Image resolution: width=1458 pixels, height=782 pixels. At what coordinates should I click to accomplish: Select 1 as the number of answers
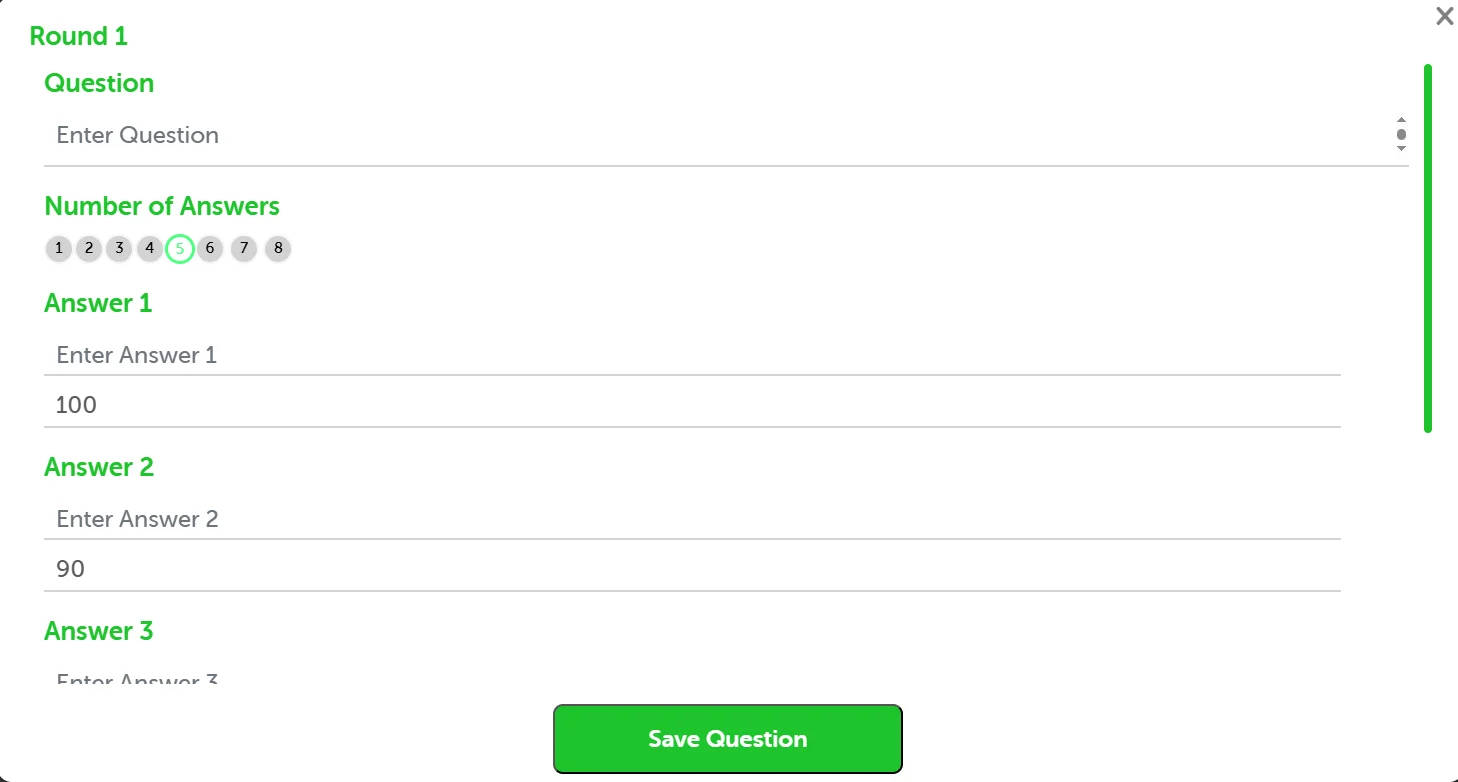pos(59,248)
